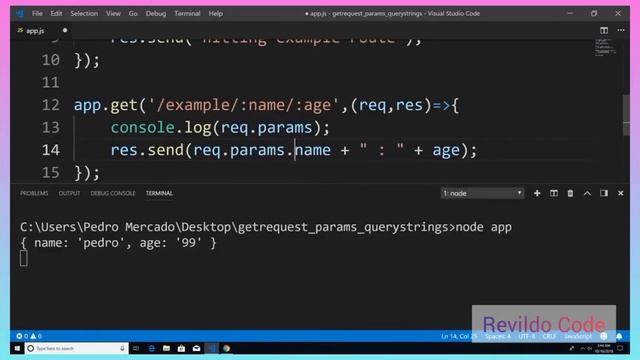Click 'console' on line 13
Viewport: 640px width, 360px height.
pos(142,128)
